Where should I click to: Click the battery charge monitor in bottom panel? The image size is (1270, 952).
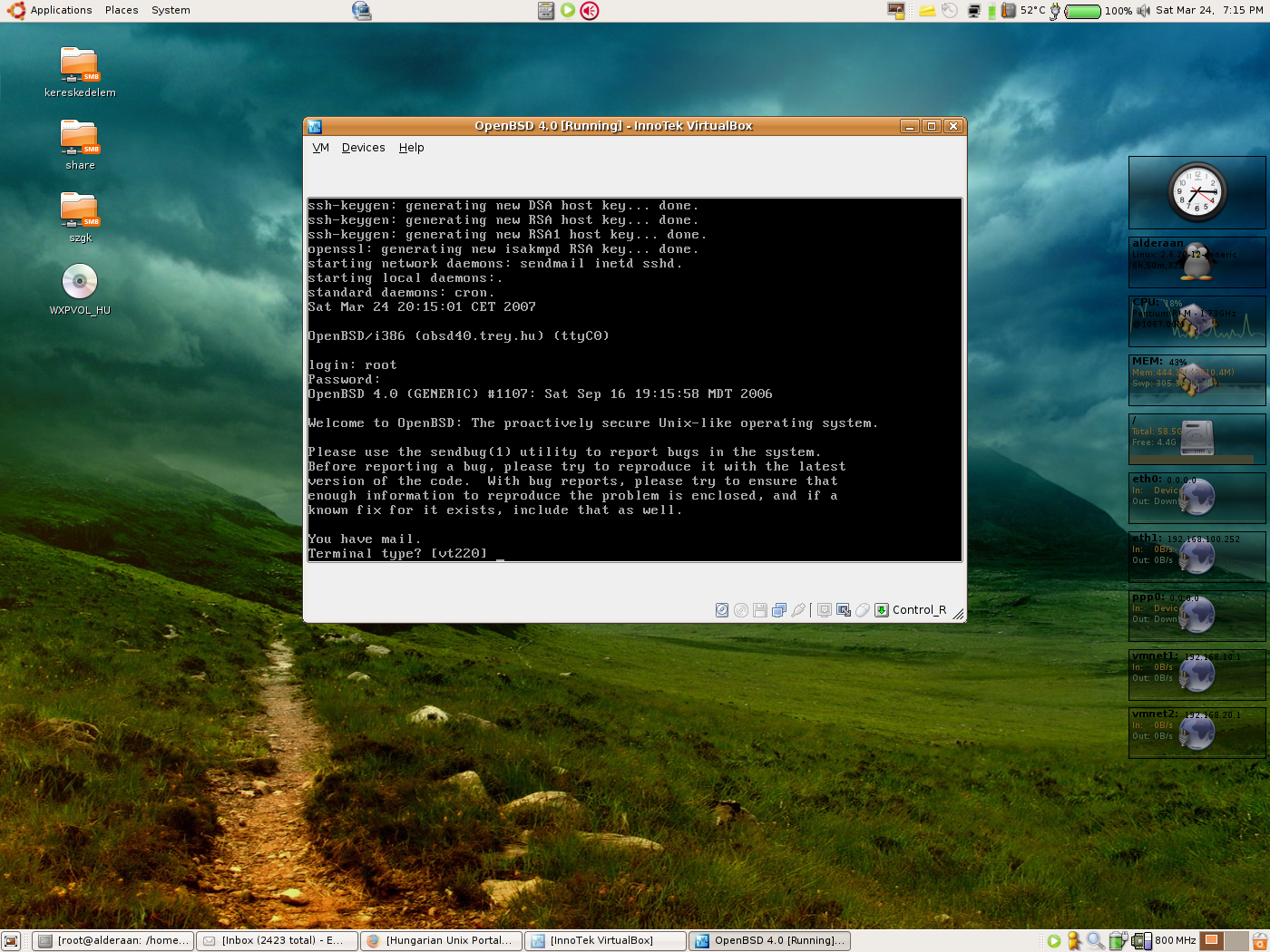pos(1119,941)
